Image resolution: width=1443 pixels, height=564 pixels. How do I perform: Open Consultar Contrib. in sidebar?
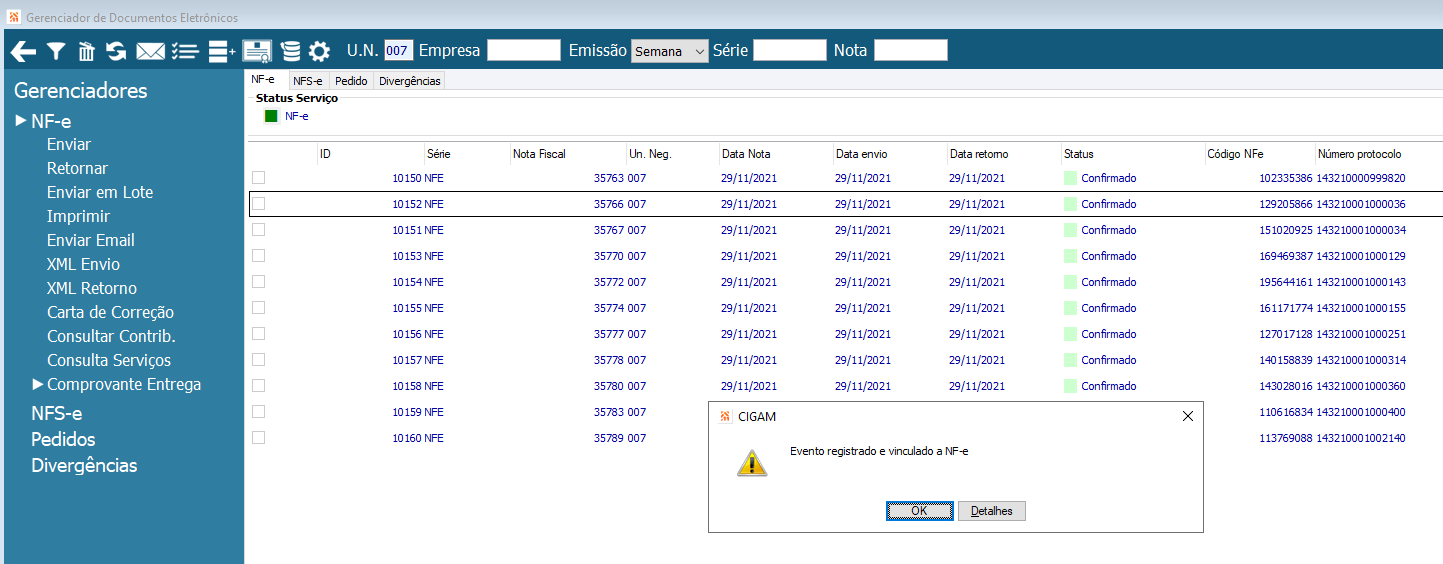[x=111, y=336]
